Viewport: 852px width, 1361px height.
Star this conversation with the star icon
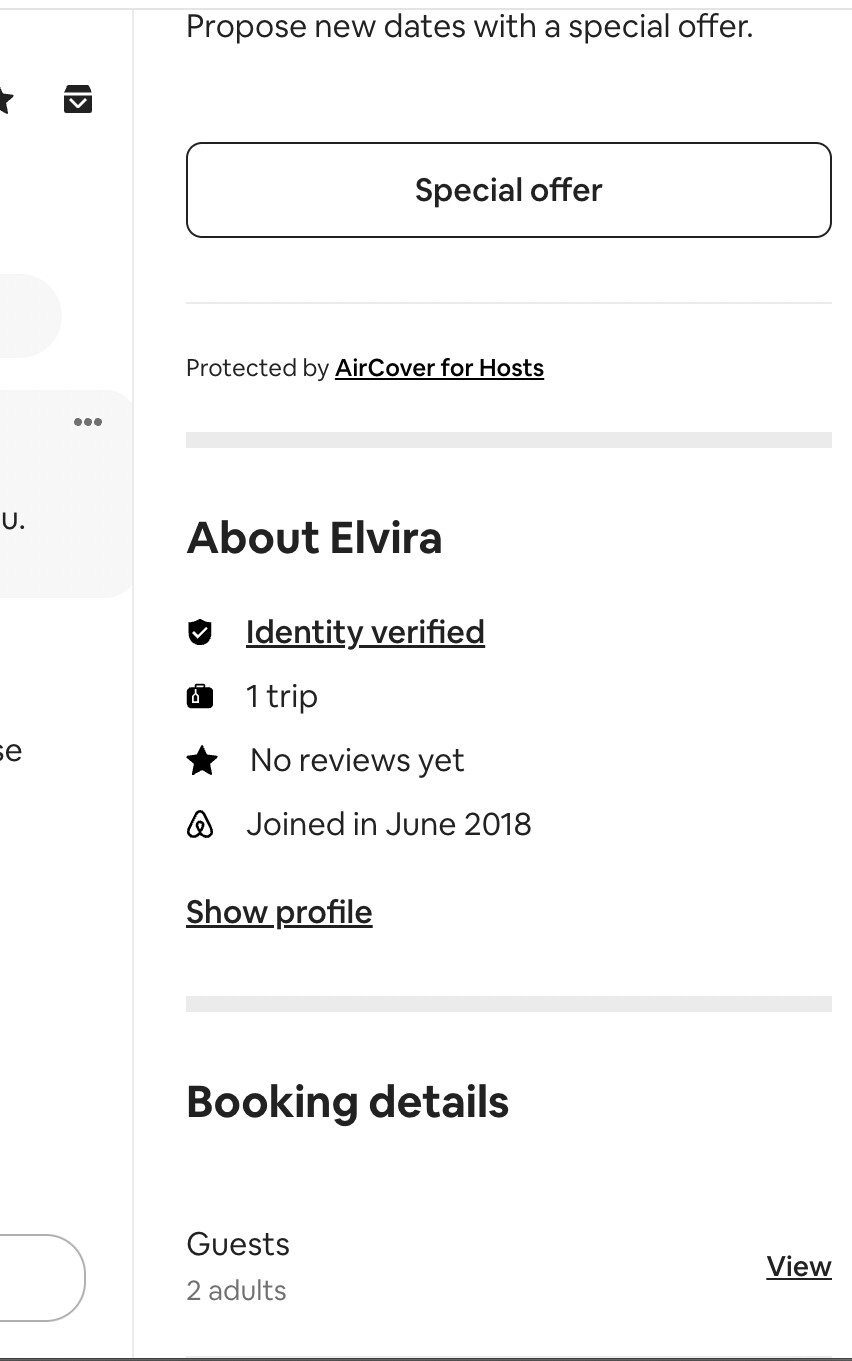[4, 99]
